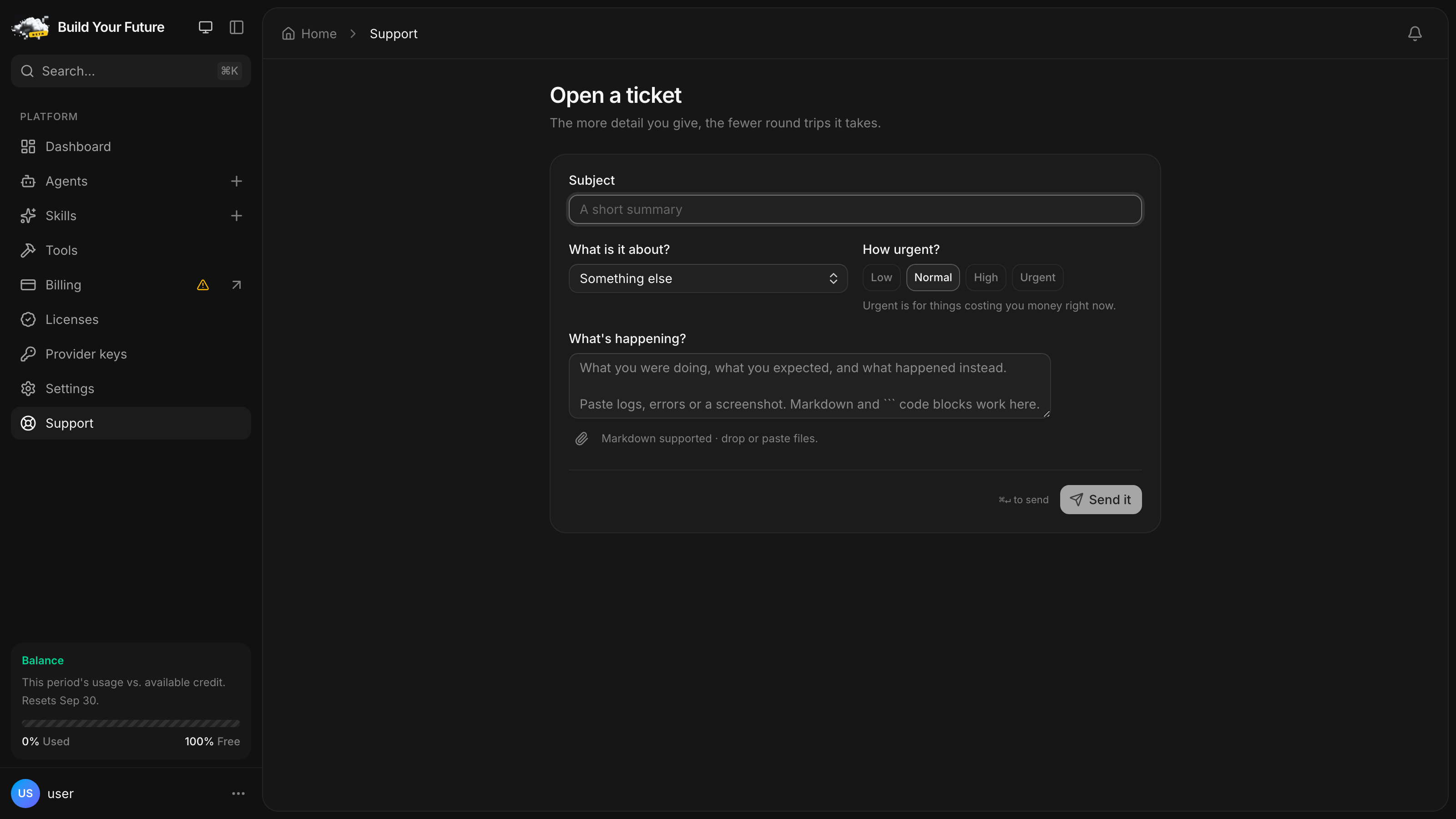
Task: Click the Support breadcrumb
Action: click(x=394, y=34)
